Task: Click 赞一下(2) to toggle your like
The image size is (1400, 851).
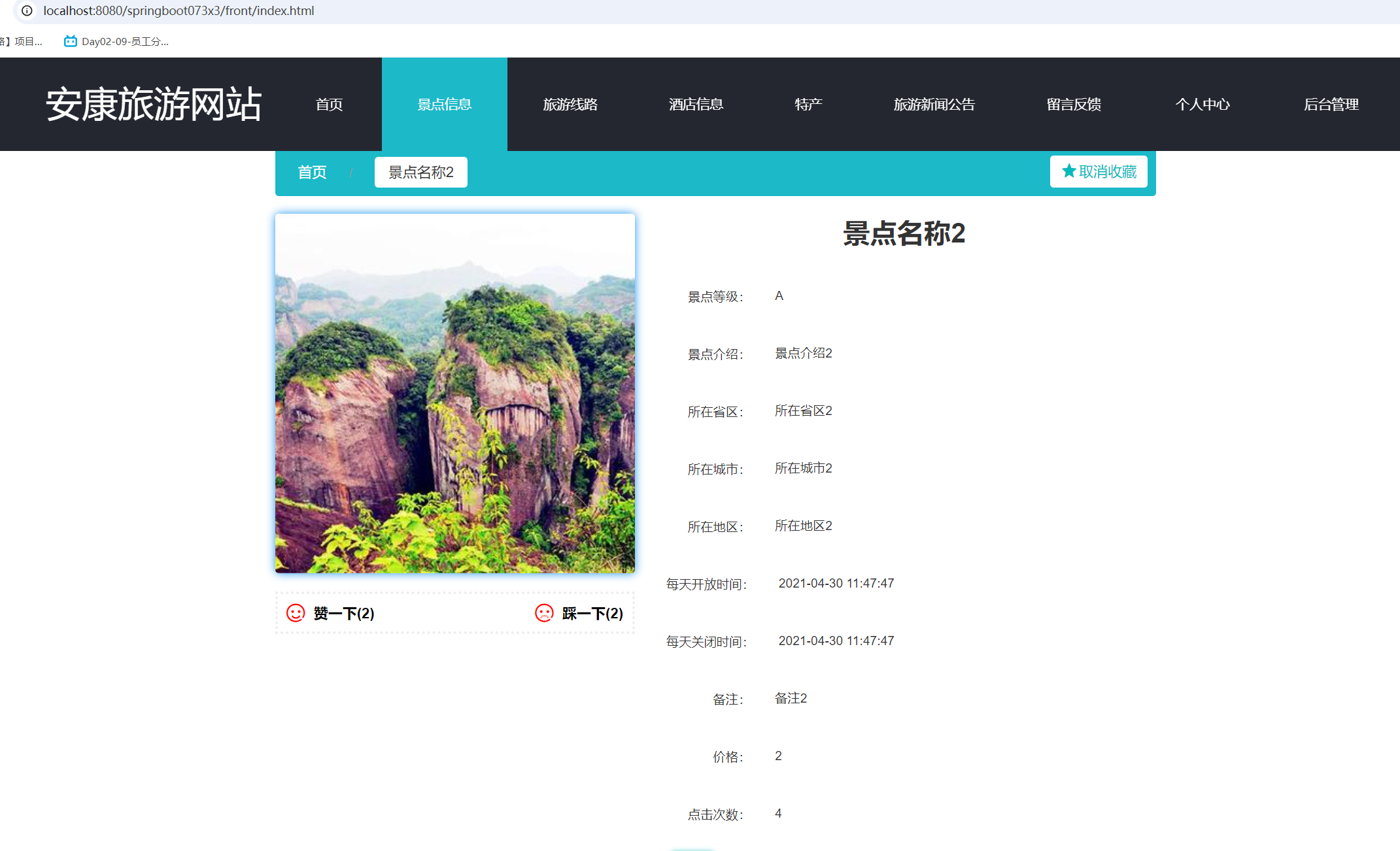Action: [x=344, y=613]
